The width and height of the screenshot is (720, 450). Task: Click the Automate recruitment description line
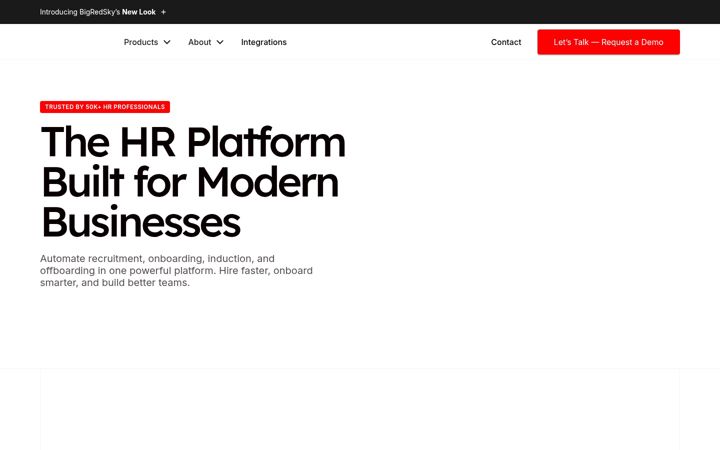(x=157, y=259)
